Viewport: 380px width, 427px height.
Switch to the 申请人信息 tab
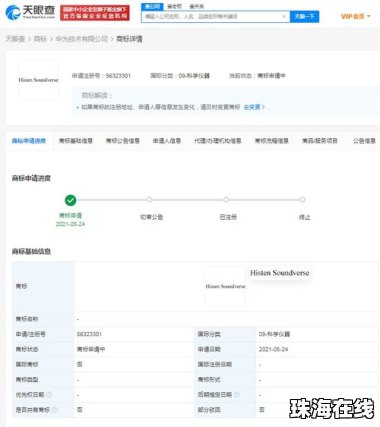167,141
